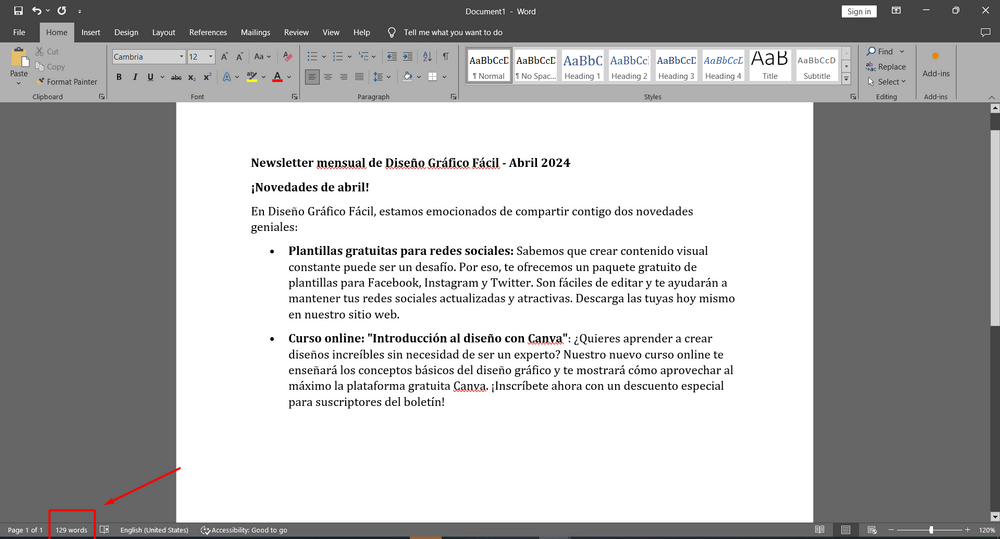The height and width of the screenshot is (539, 1000).
Task: Open the Comments pane icon
Action: point(985,32)
